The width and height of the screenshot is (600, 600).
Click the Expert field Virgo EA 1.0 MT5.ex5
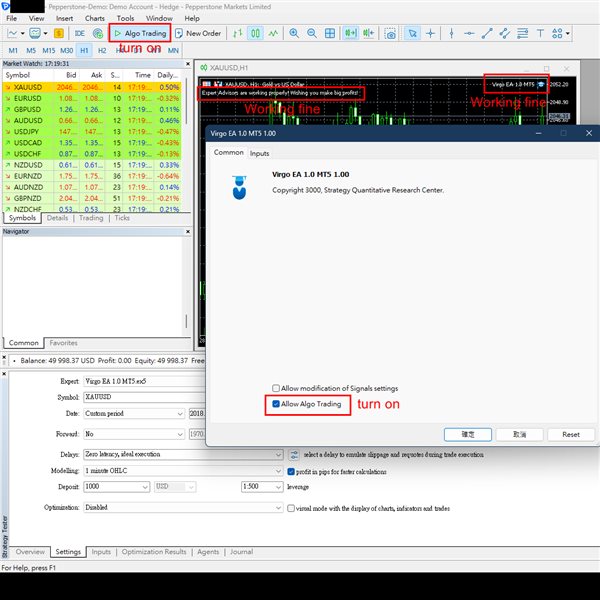pyautogui.click(x=144, y=382)
